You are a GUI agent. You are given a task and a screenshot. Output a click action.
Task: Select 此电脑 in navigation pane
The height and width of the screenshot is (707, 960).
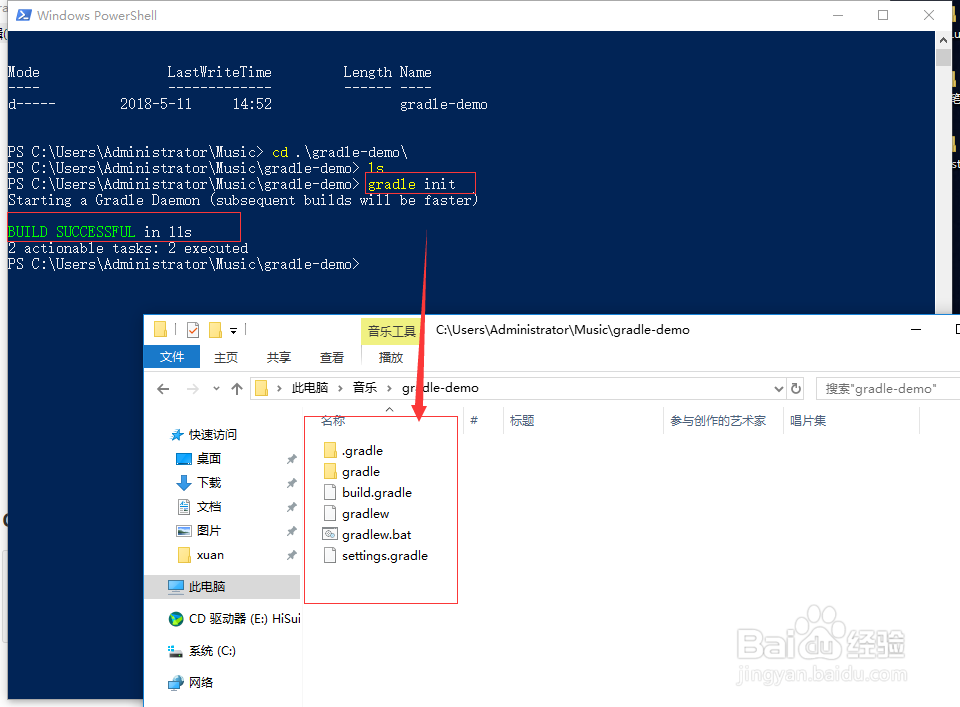pyautogui.click(x=223, y=586)
